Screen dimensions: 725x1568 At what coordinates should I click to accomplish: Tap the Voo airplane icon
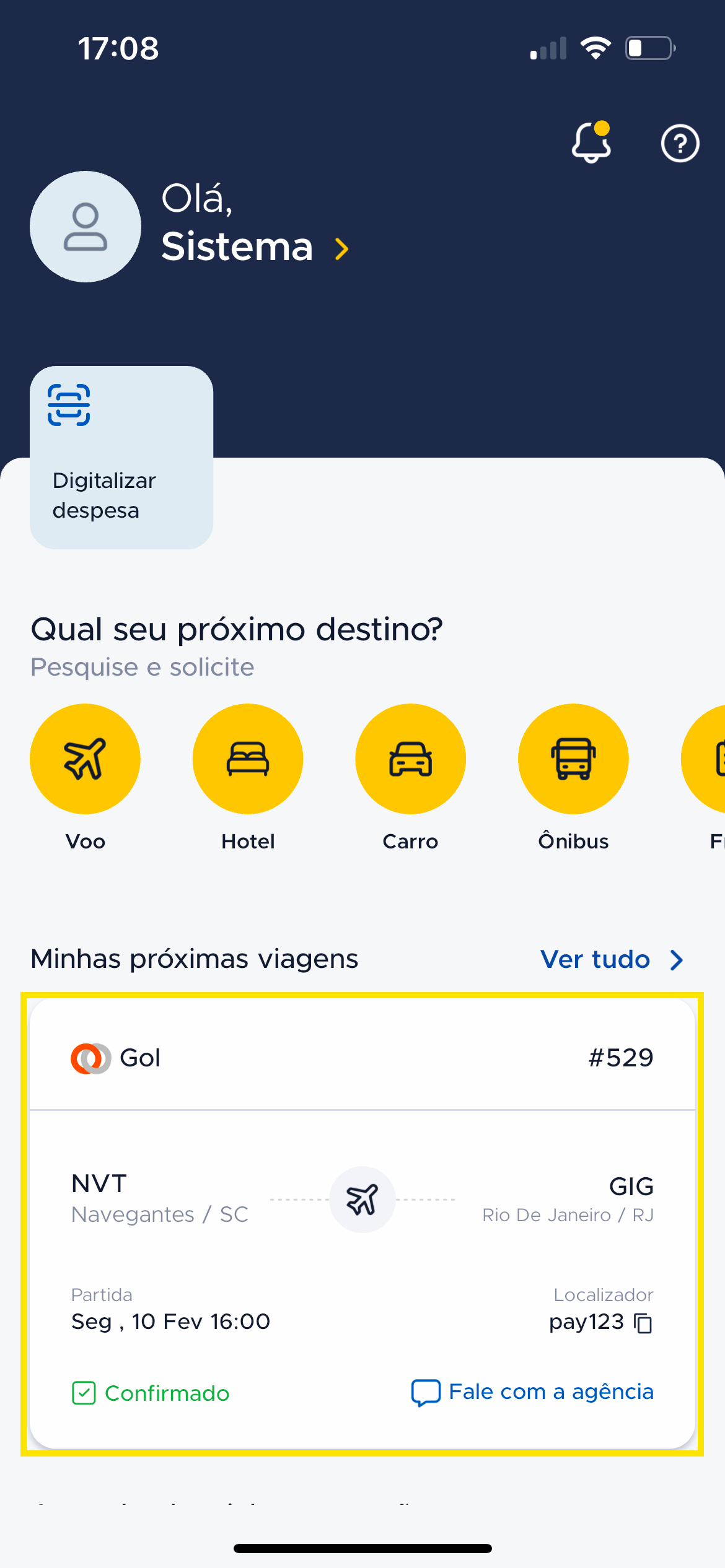coord(85,759)
